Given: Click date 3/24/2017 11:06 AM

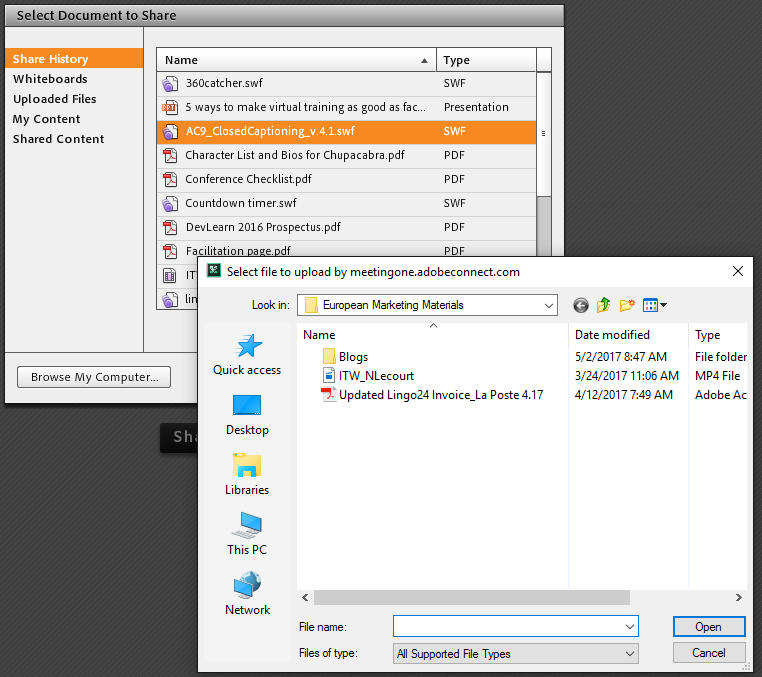Looking at the screenshot, I should click(626, 376).
